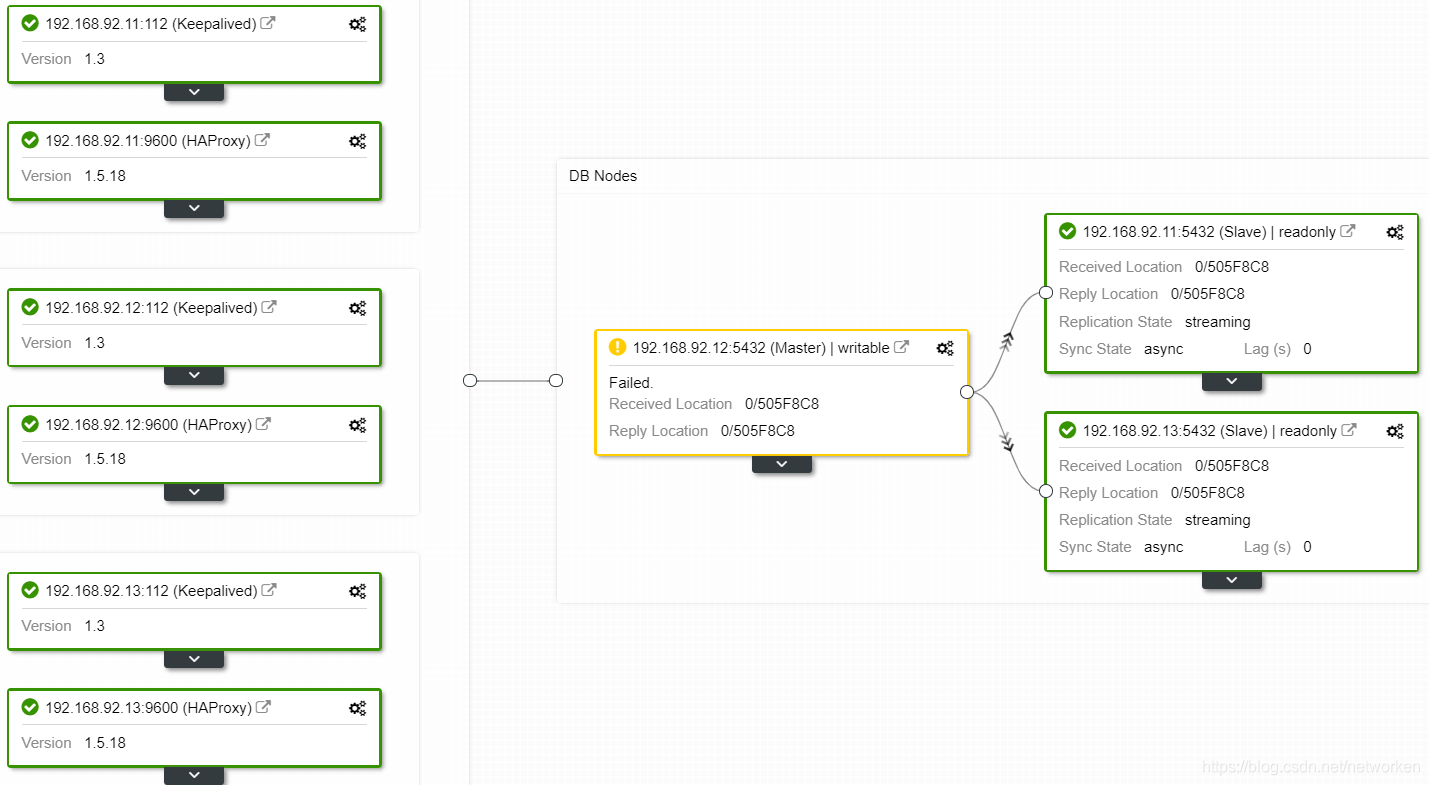Select Master output connector port

(x=967, y=392)
